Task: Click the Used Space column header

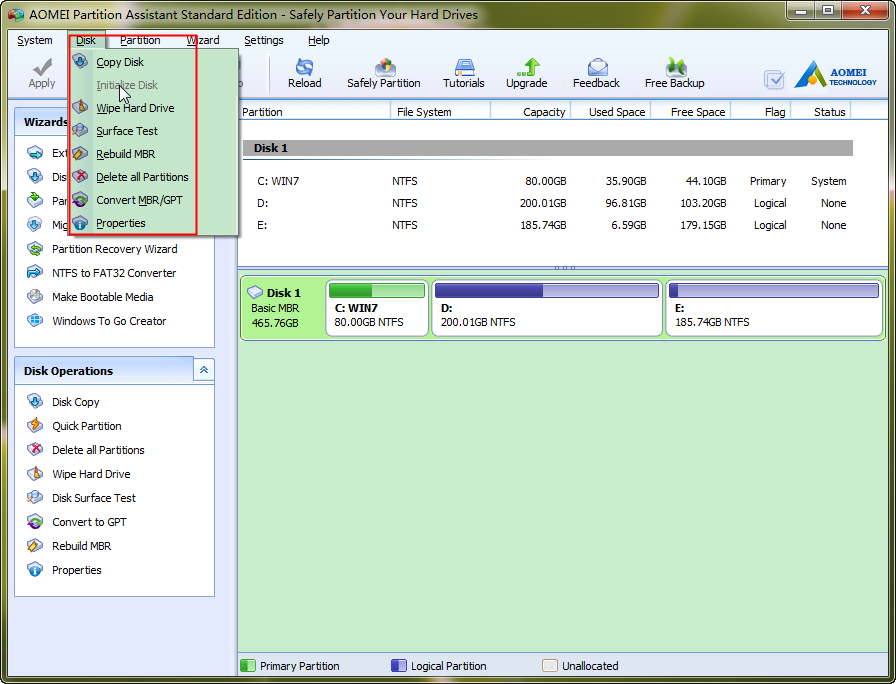Action: pyautogui.click(x=611, y=112)
